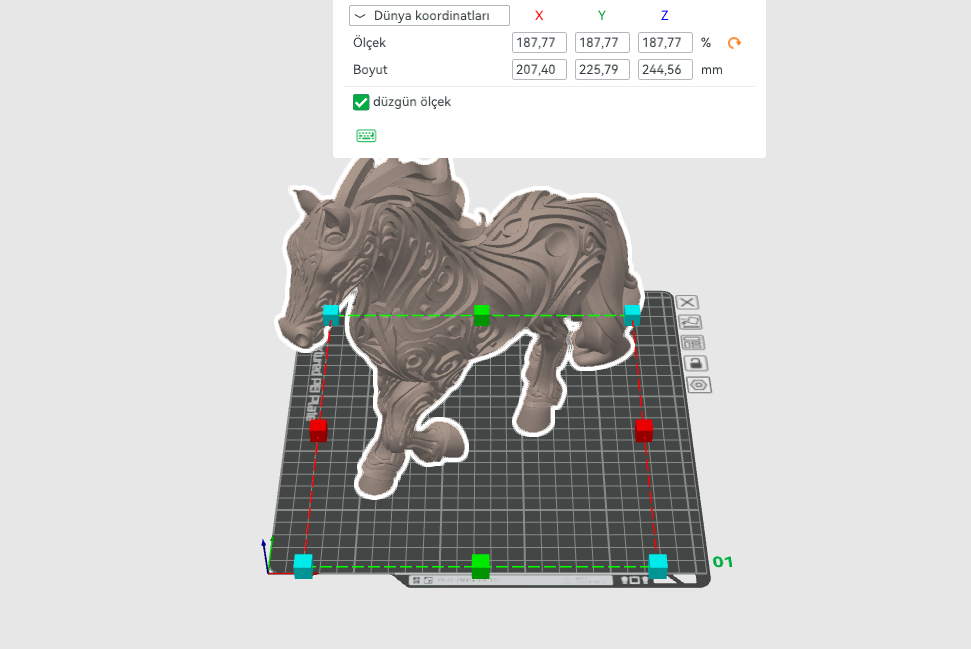Viewport: 971px width, 649px height.
Task: Toggle the düzgün ölçek checkbox
Action: coord(361,102)
